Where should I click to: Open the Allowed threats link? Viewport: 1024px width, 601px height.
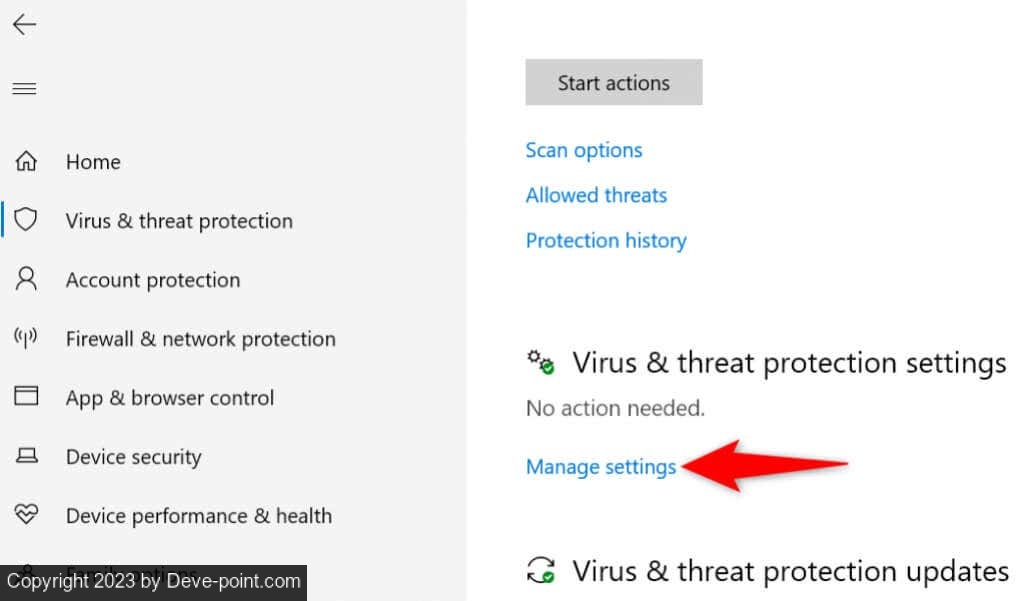(x=596, y=195)
